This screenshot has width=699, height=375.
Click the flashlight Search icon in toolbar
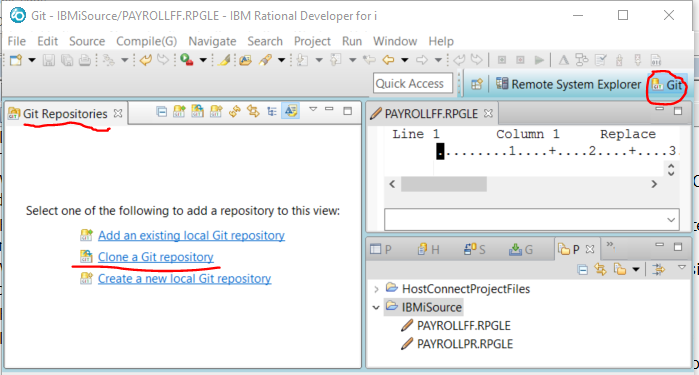point(265,60)
